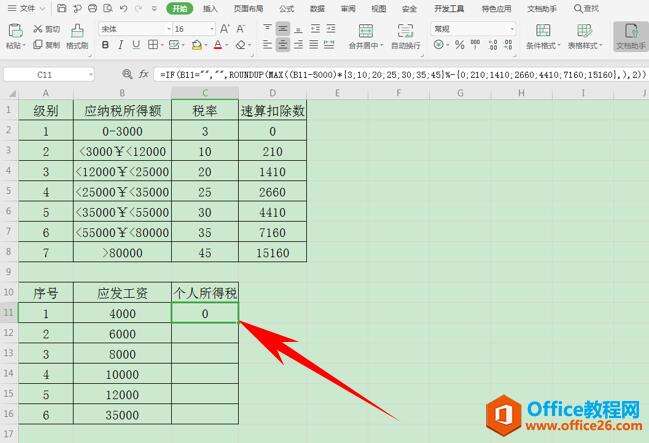This screenshot has width=649, height=443.
Task: Click the Merge and Center icon
Action: (365, 31)
